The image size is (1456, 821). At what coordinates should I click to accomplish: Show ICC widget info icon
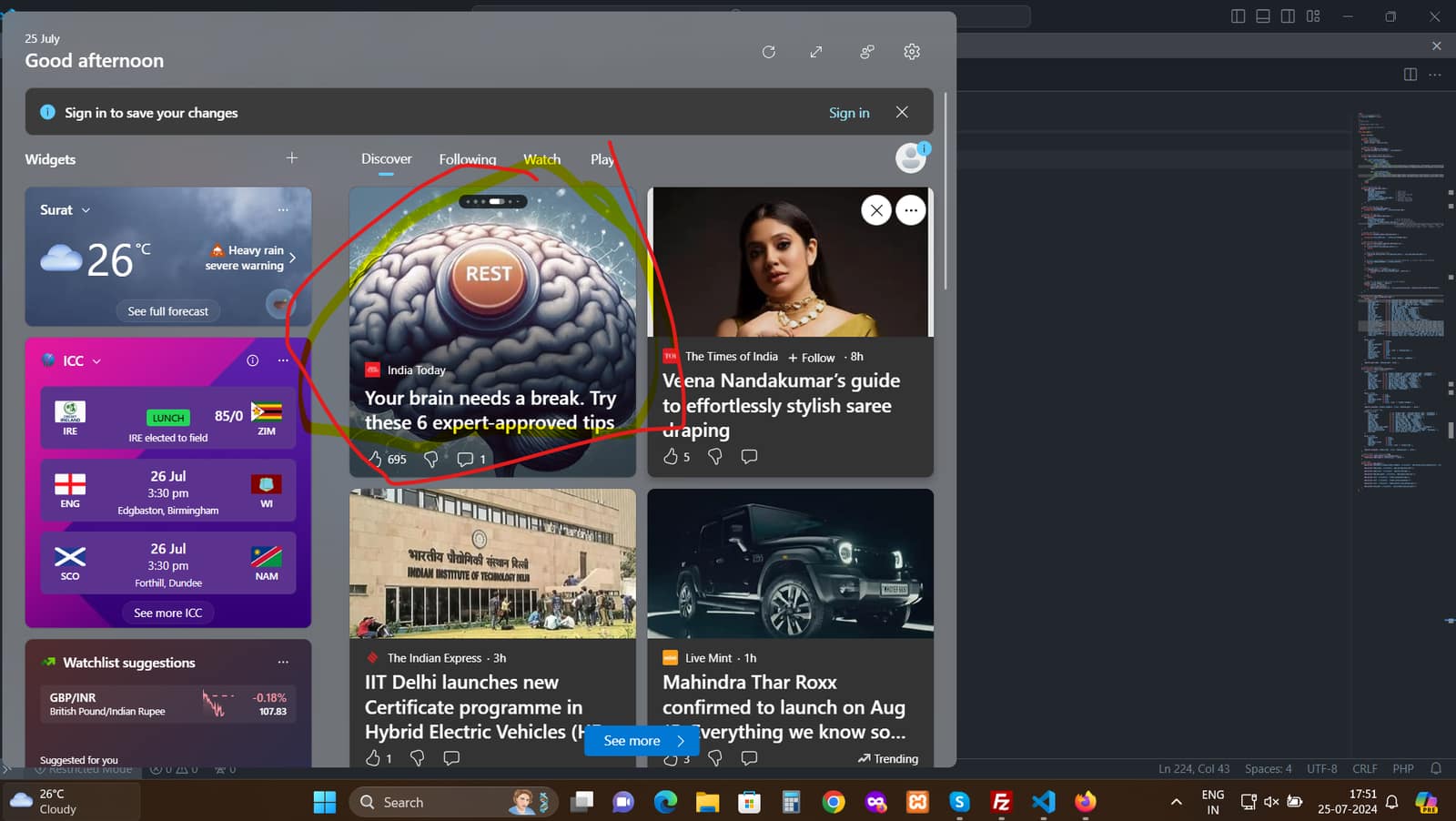253,360
